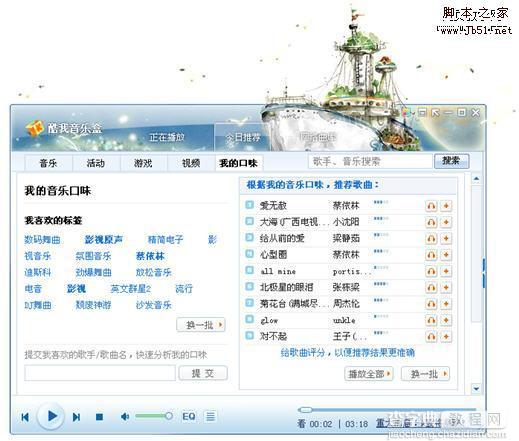Skip to next track

pos(76,417)
